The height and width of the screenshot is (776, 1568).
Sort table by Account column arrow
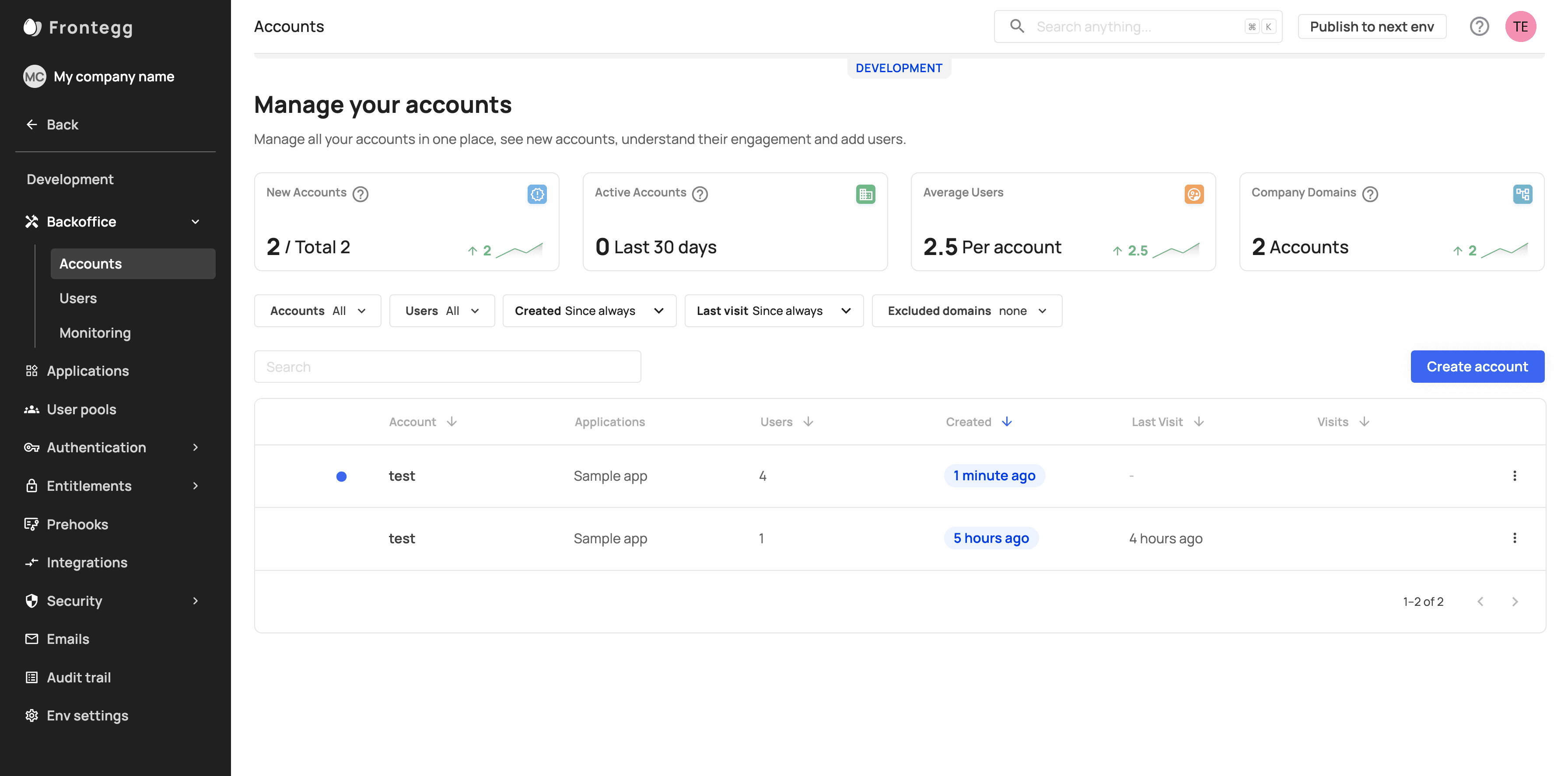point(451,422)
